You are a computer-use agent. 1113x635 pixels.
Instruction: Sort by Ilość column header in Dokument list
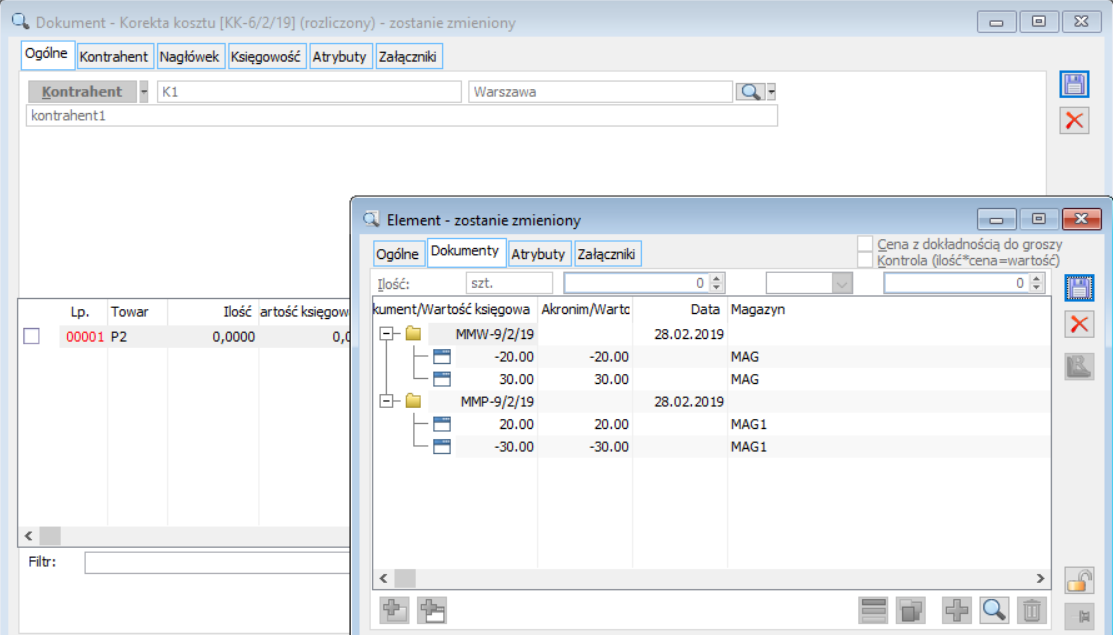click(213, 312)
